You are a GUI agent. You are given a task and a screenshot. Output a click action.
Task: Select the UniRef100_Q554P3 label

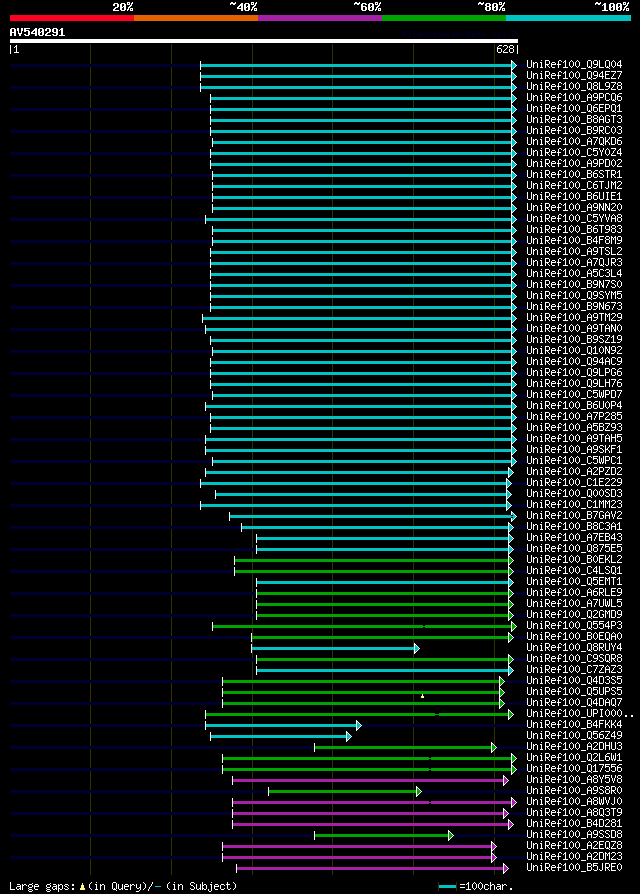click(574, 625)
